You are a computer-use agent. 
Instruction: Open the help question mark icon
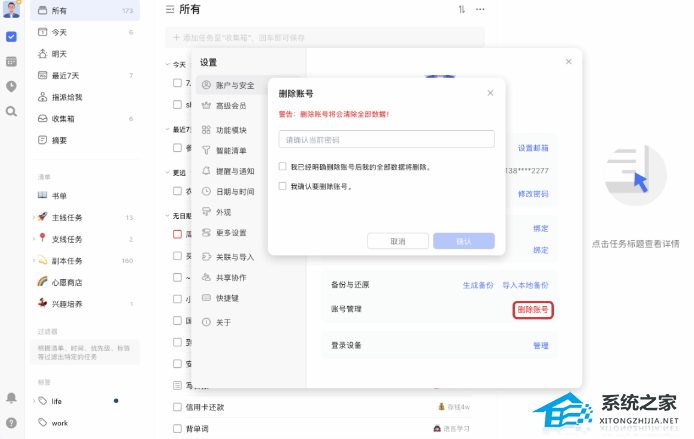click(x=12, y=423)
